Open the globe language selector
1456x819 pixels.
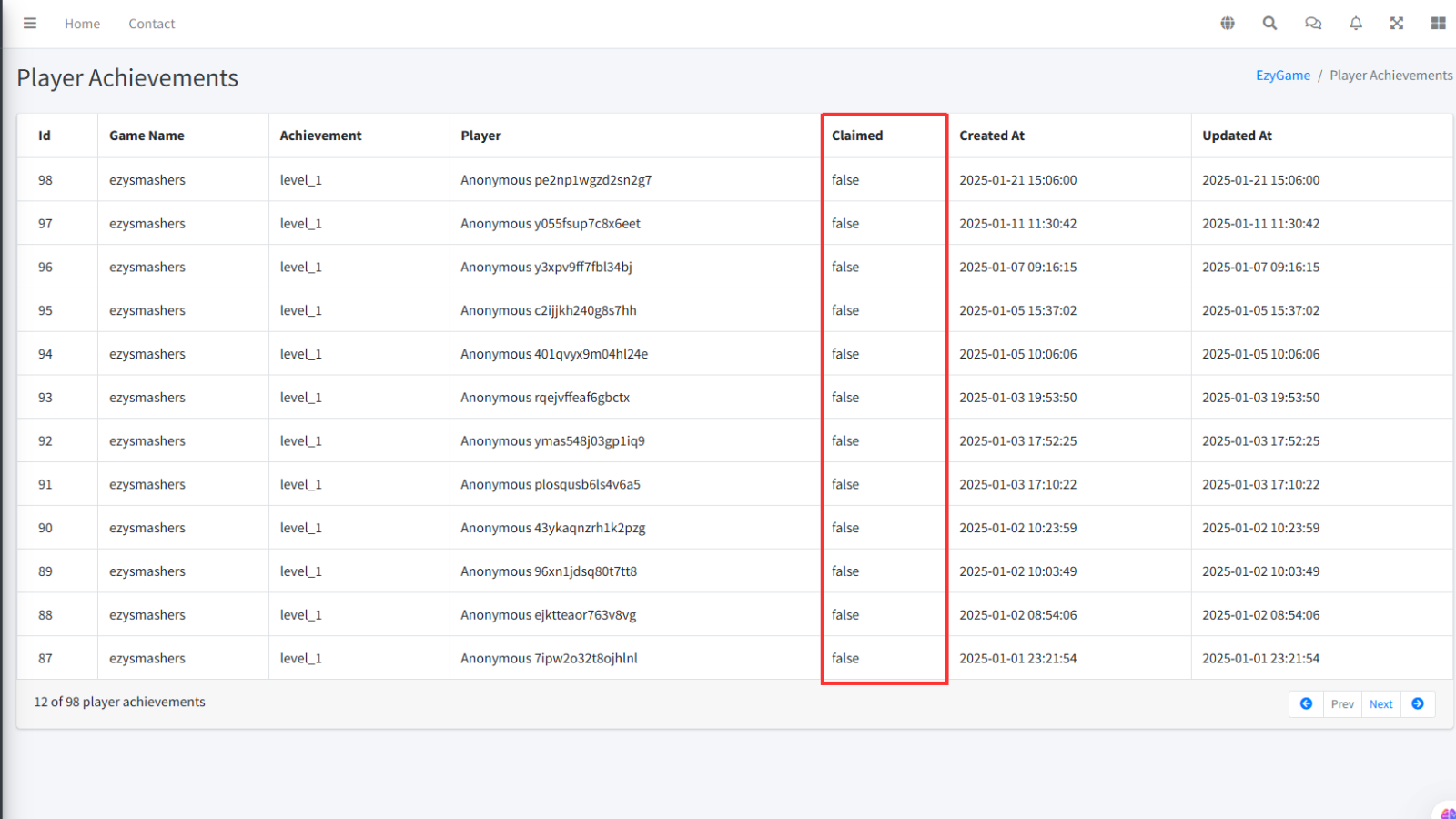point(1228,24)
